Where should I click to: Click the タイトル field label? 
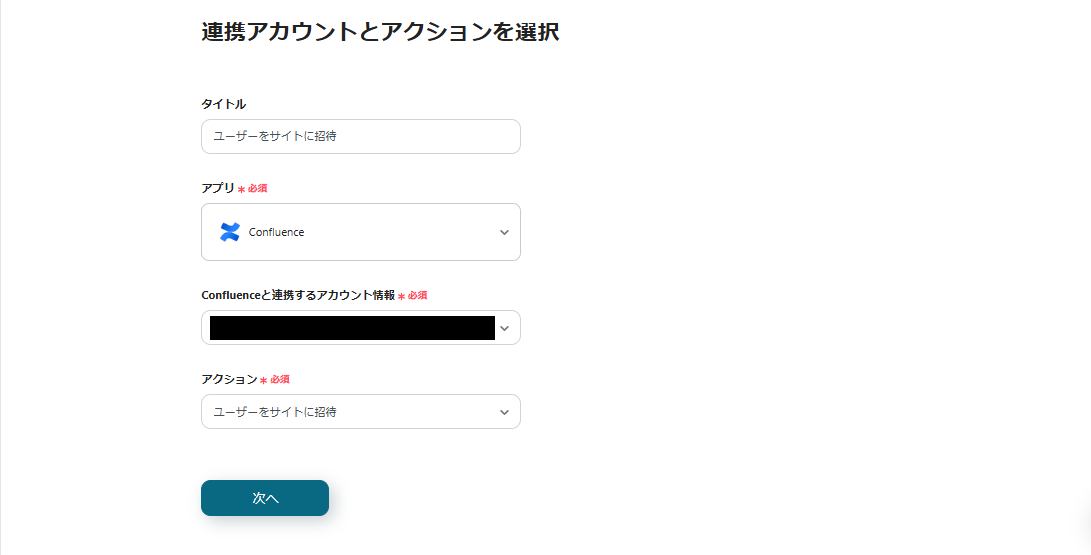(x=223, y=104)
